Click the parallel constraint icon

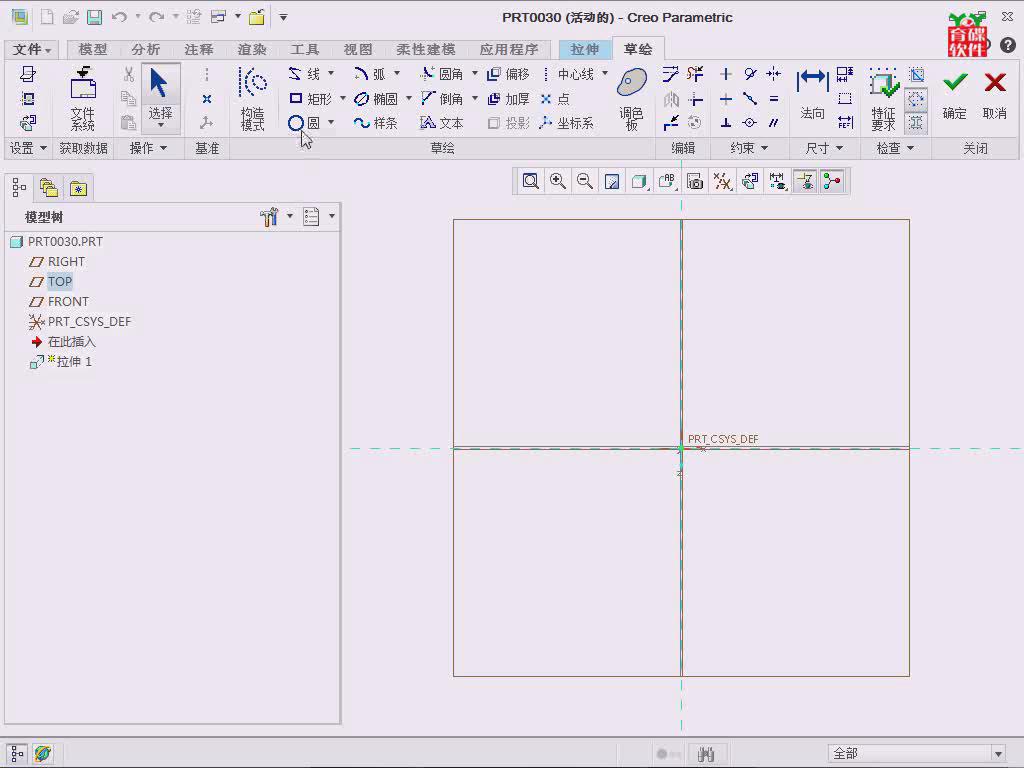click(773, 123)
